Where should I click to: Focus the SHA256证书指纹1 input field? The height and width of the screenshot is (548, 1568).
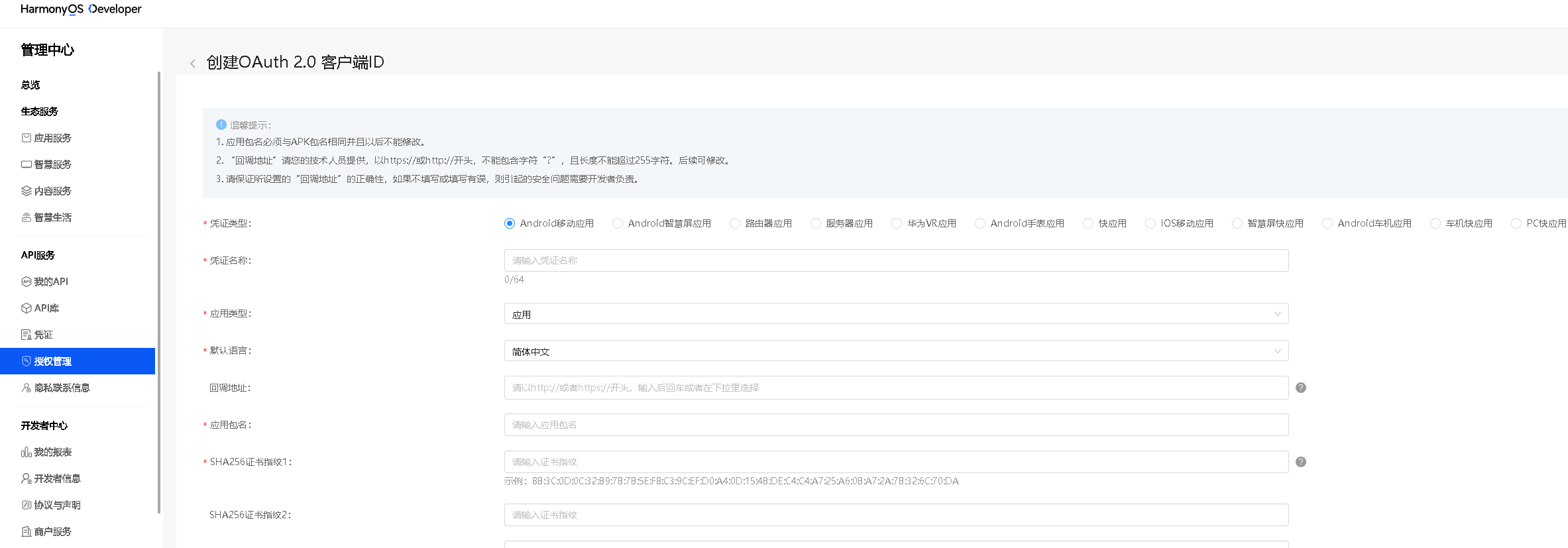click(896, 462)
